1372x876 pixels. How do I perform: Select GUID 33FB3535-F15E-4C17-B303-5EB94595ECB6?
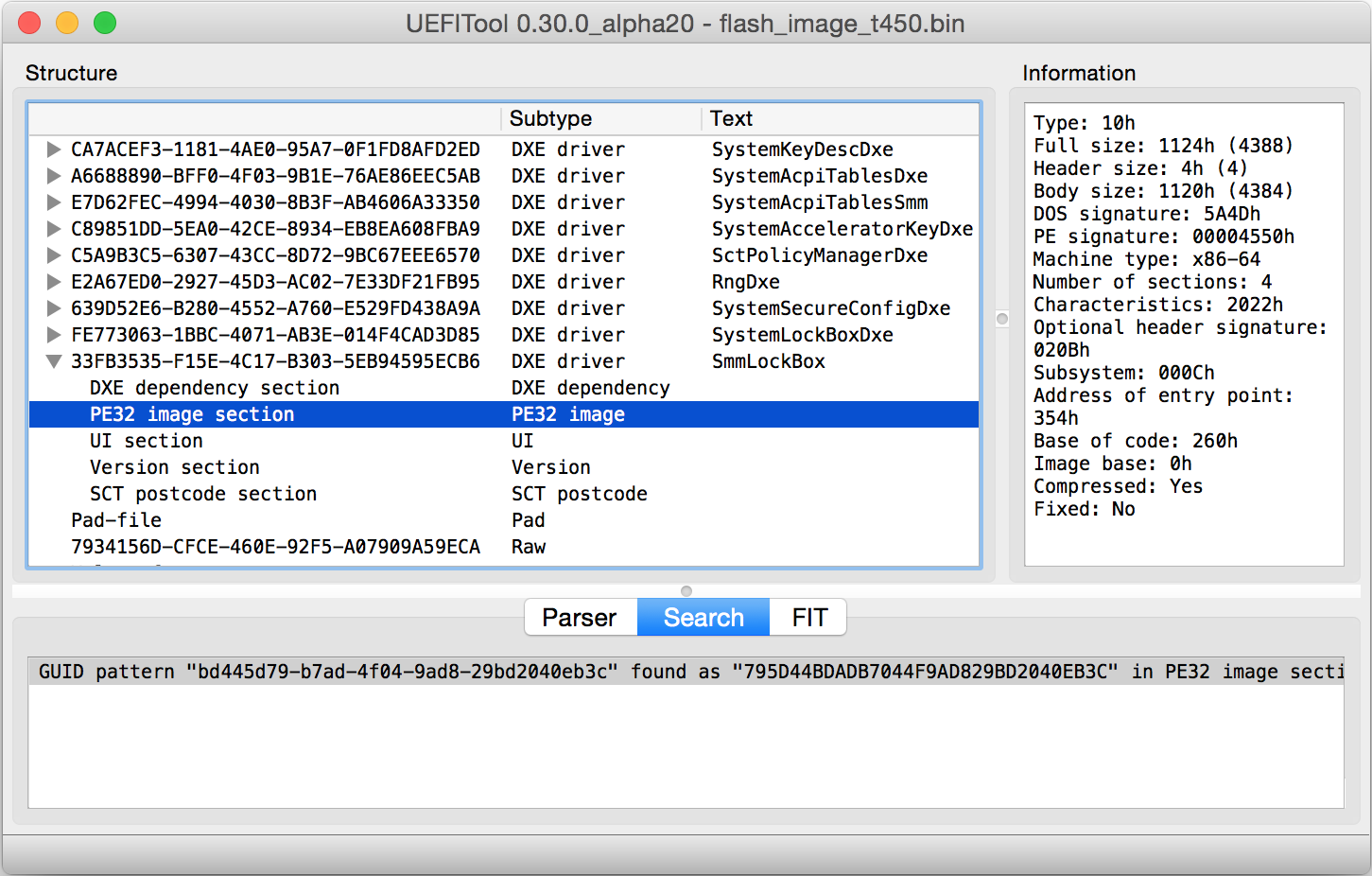[x=275, y=361]
